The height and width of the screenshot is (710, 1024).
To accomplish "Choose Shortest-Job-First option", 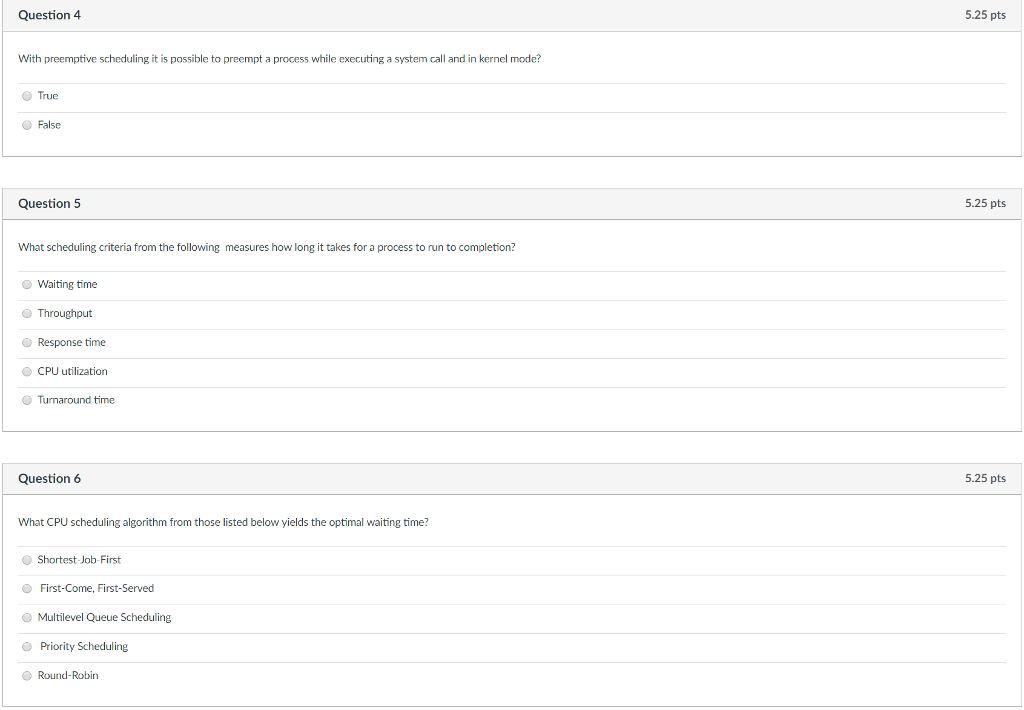I will pyautogui.click(x=27, y=560).
